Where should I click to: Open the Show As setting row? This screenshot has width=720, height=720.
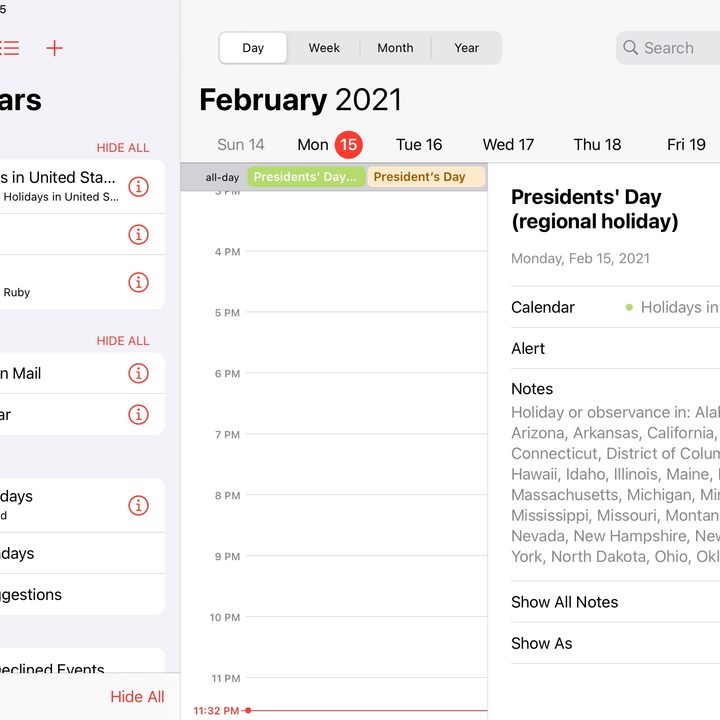615,643
